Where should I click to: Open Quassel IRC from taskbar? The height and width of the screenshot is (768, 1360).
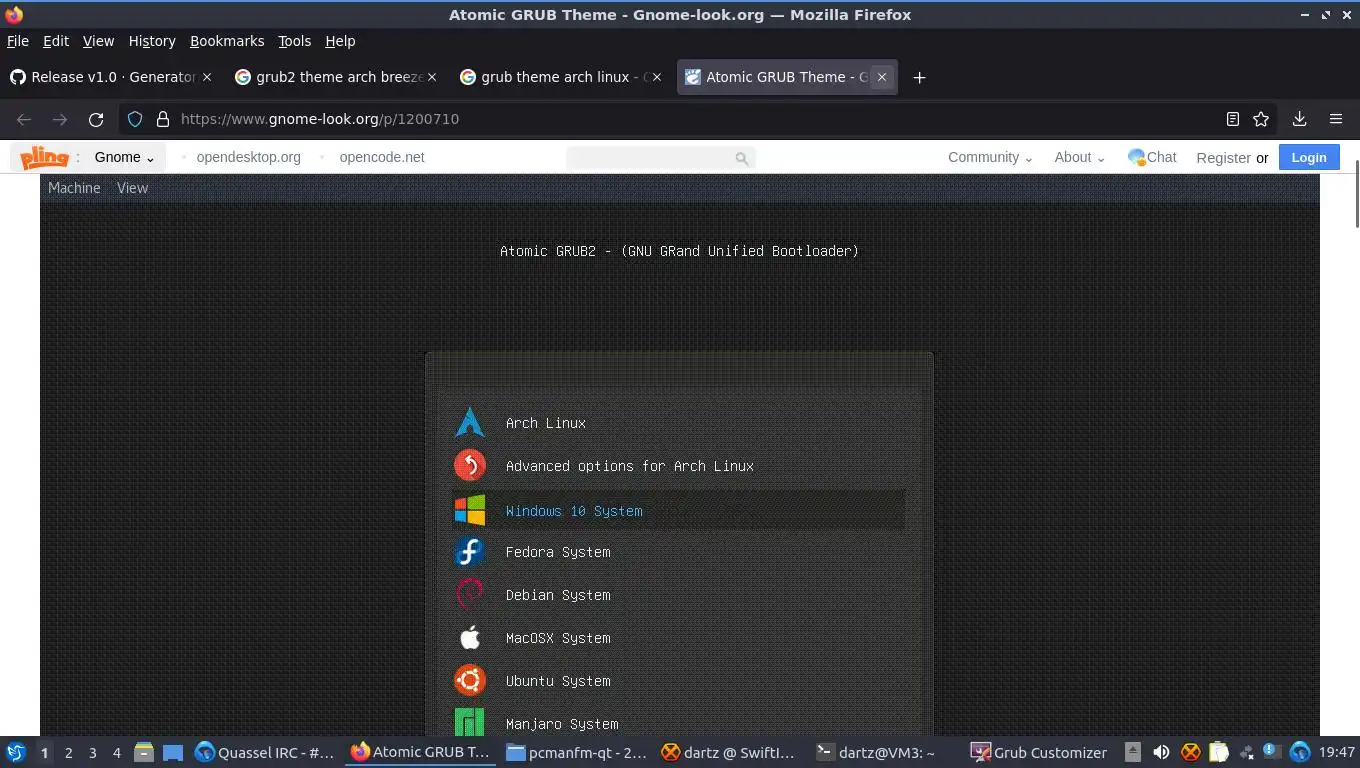[x=265, y=752]
